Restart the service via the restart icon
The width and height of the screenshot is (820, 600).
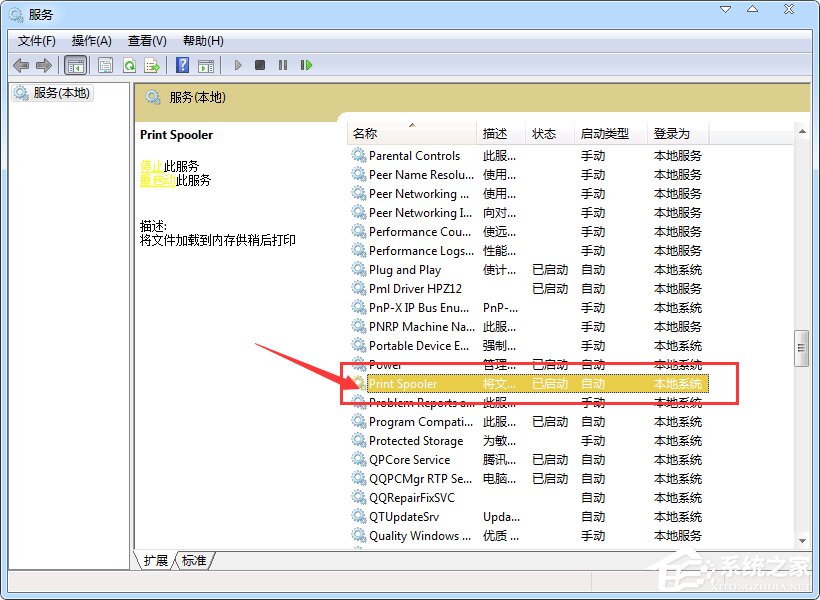pyautogui.click(x=307, y=64)
